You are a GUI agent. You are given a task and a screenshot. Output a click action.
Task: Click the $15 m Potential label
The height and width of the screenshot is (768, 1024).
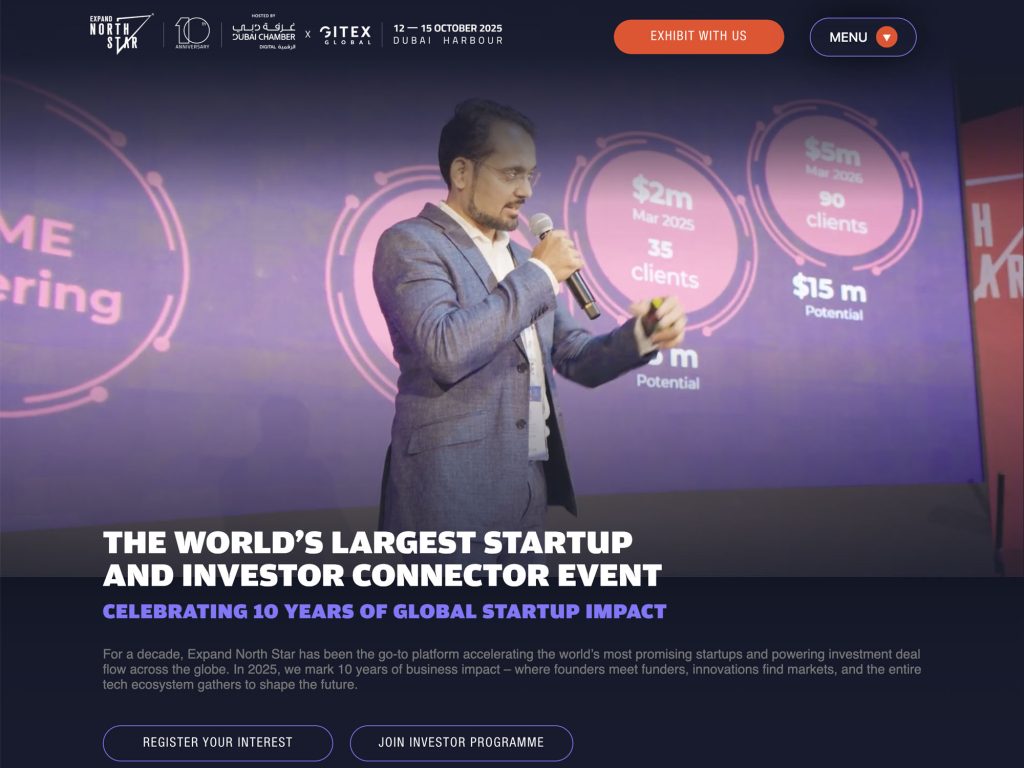coord(829,296)
